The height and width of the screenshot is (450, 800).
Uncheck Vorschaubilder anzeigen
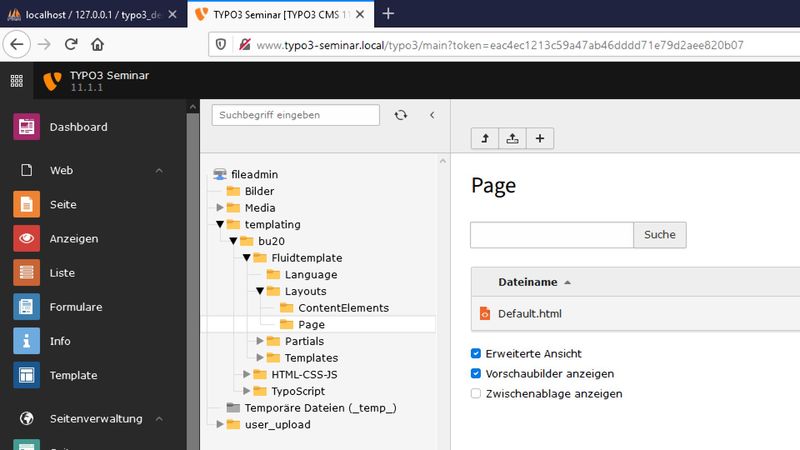coord(476,374)
